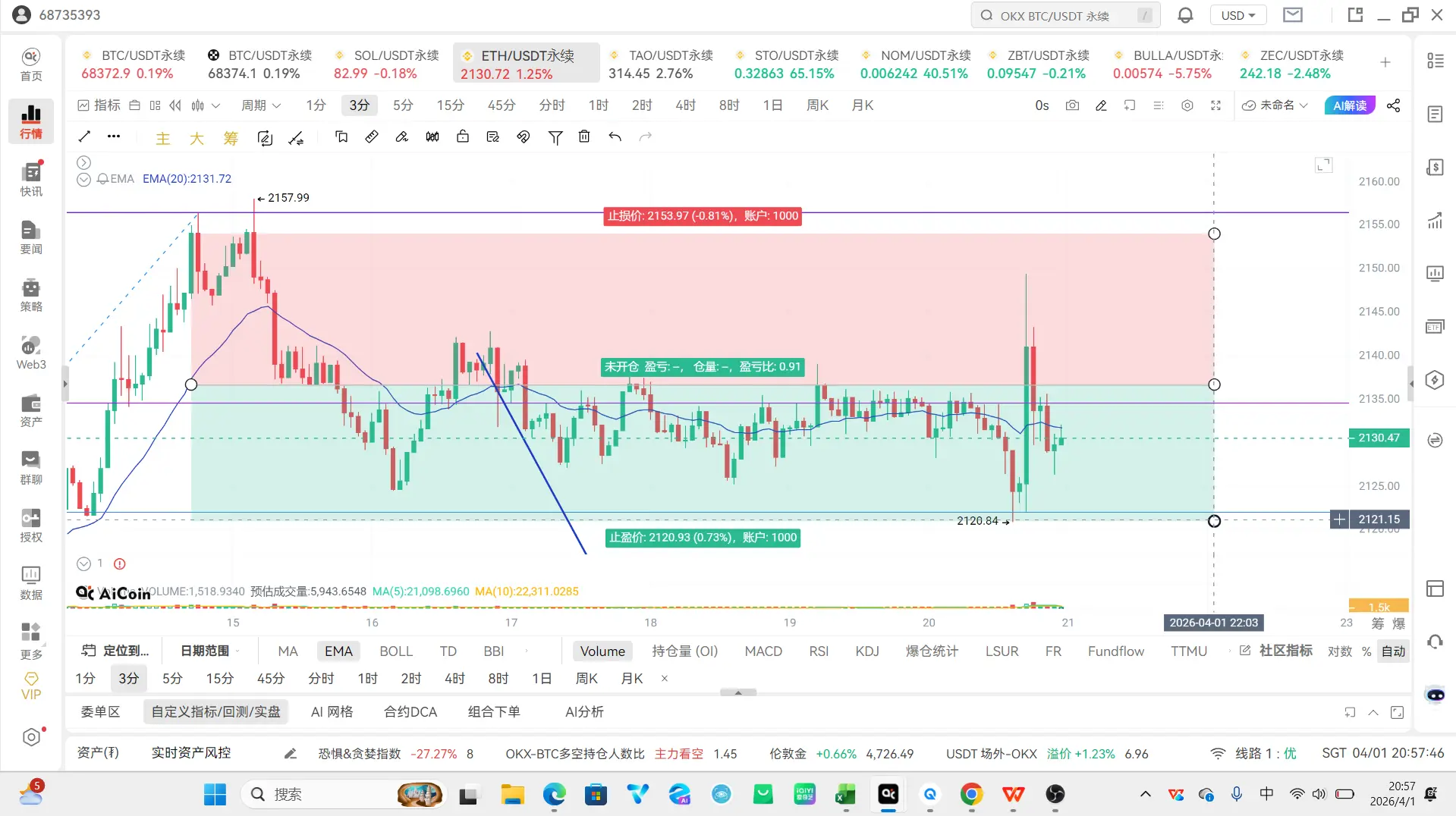Enable the MACD sub-indicator
Screen dimensions: 1456x816
[763, 651]
